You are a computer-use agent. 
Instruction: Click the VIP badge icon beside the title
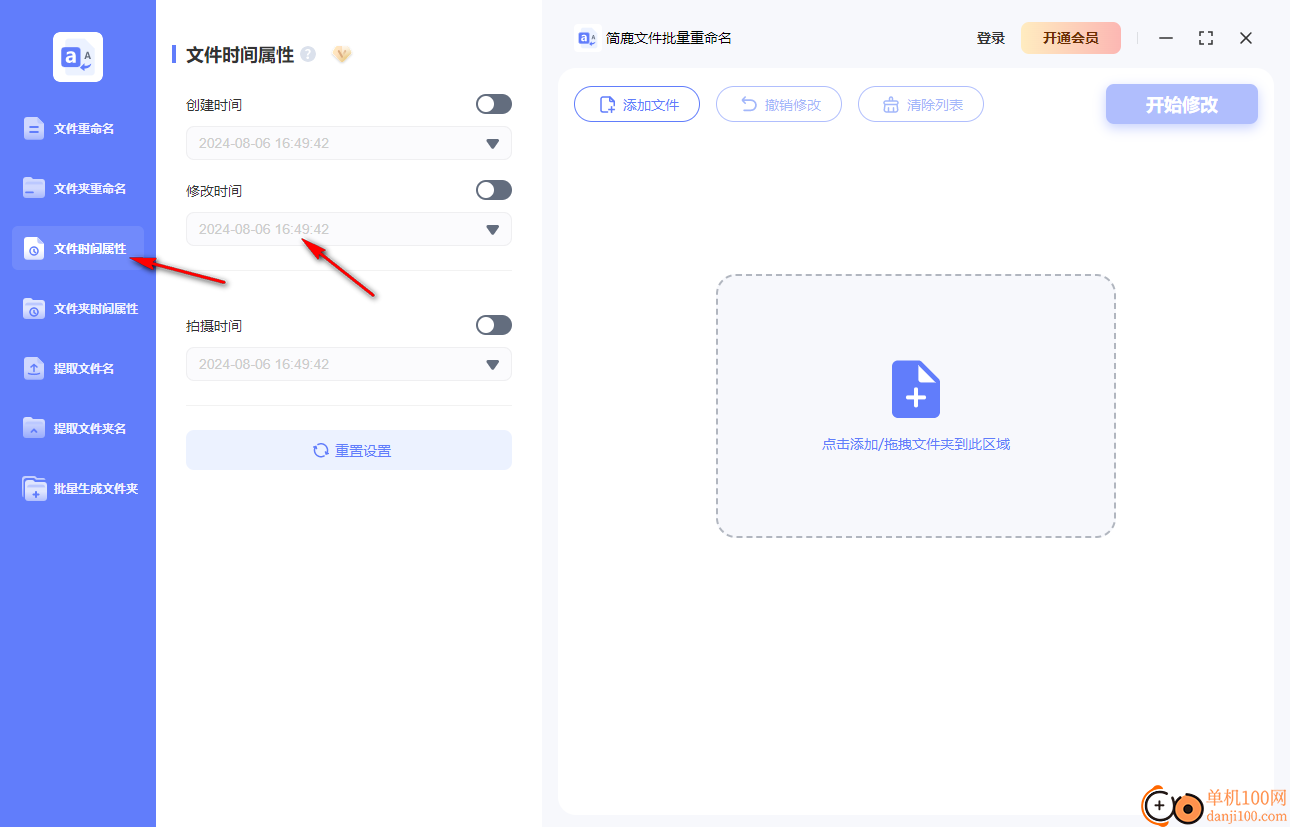point(342,54)
